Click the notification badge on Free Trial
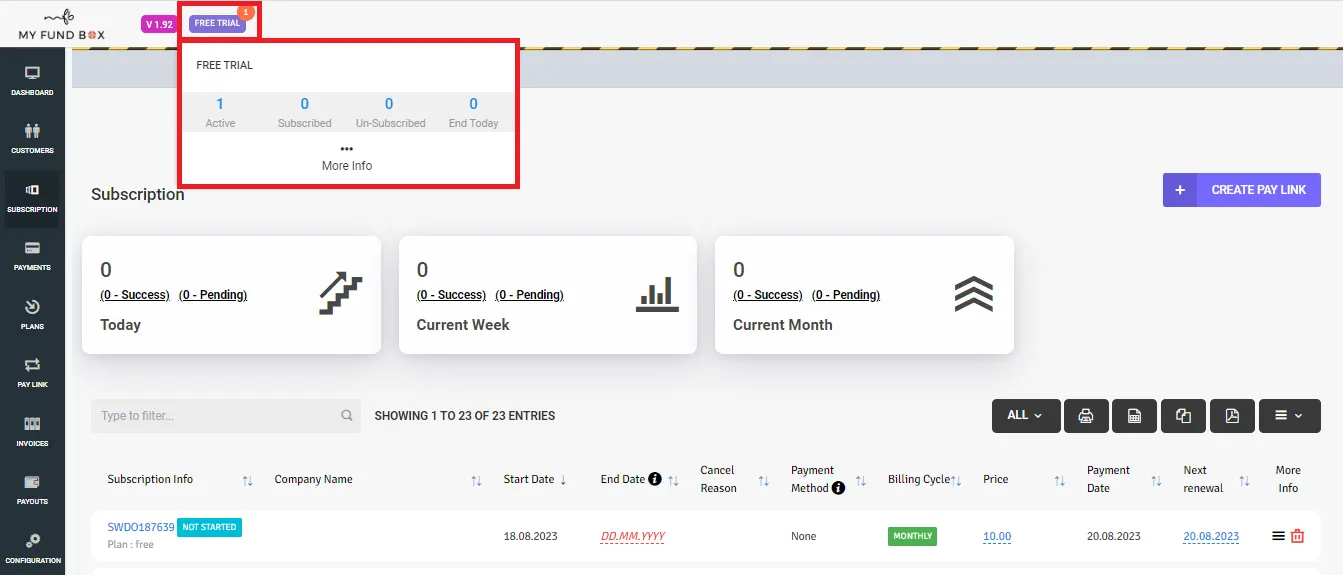The width and height of the screenshot is (1343, 575). click(246, 11)
